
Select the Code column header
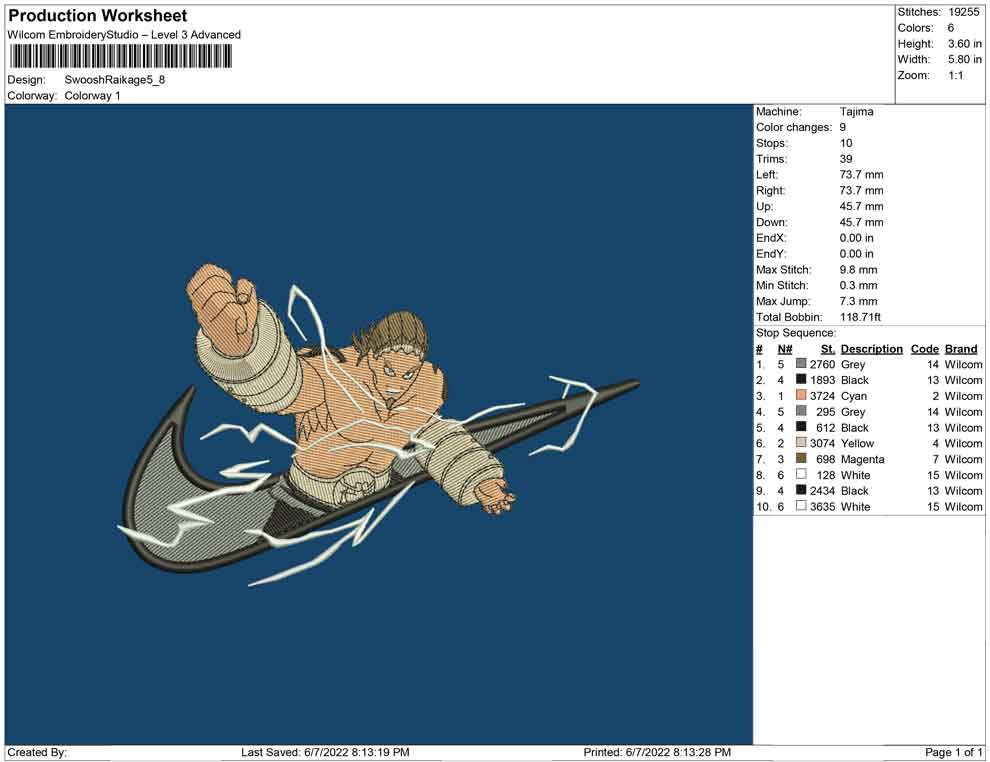coord(925,349)
